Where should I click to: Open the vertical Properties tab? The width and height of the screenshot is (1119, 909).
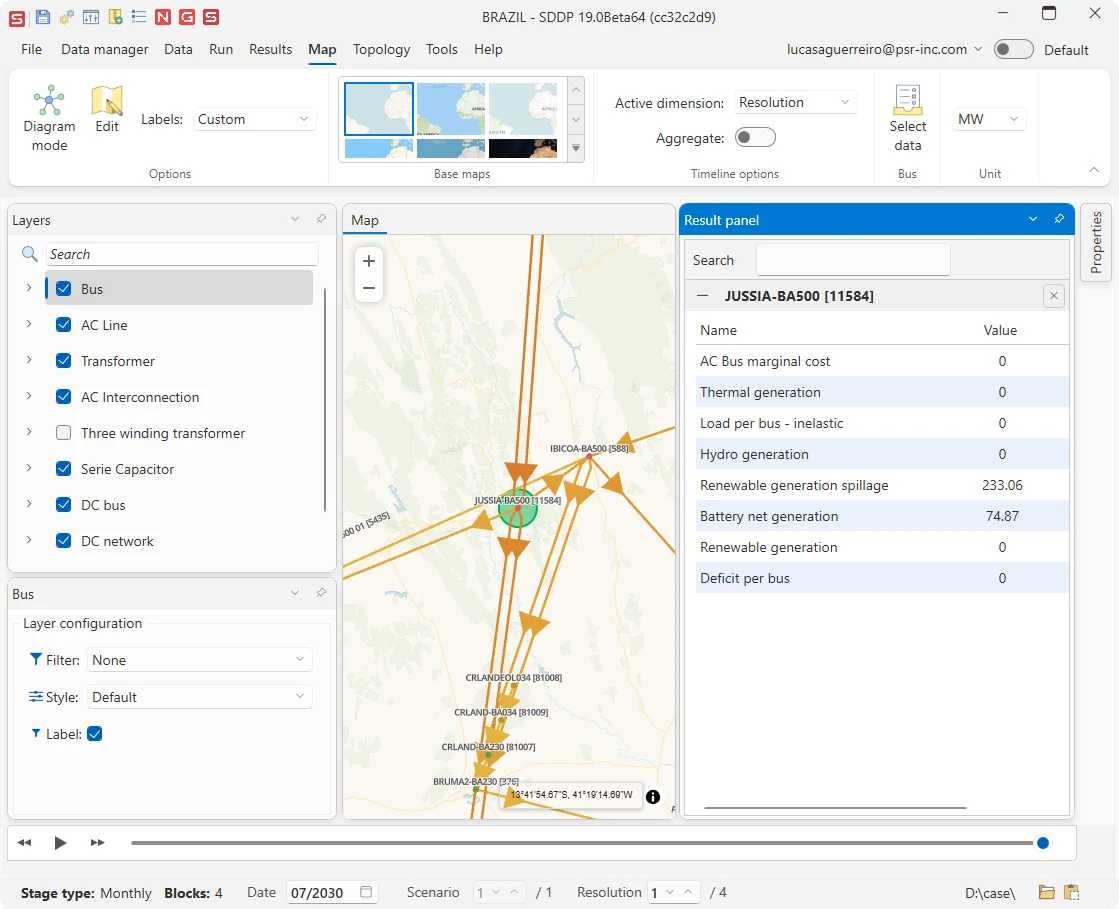pos(1096,243)
